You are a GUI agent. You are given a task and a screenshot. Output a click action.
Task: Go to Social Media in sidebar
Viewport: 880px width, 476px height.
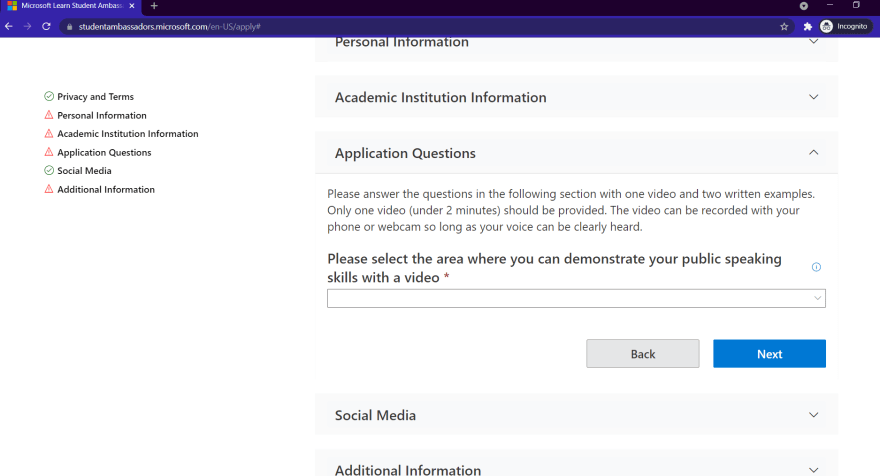pyautogui.click(x=84, y=171)
